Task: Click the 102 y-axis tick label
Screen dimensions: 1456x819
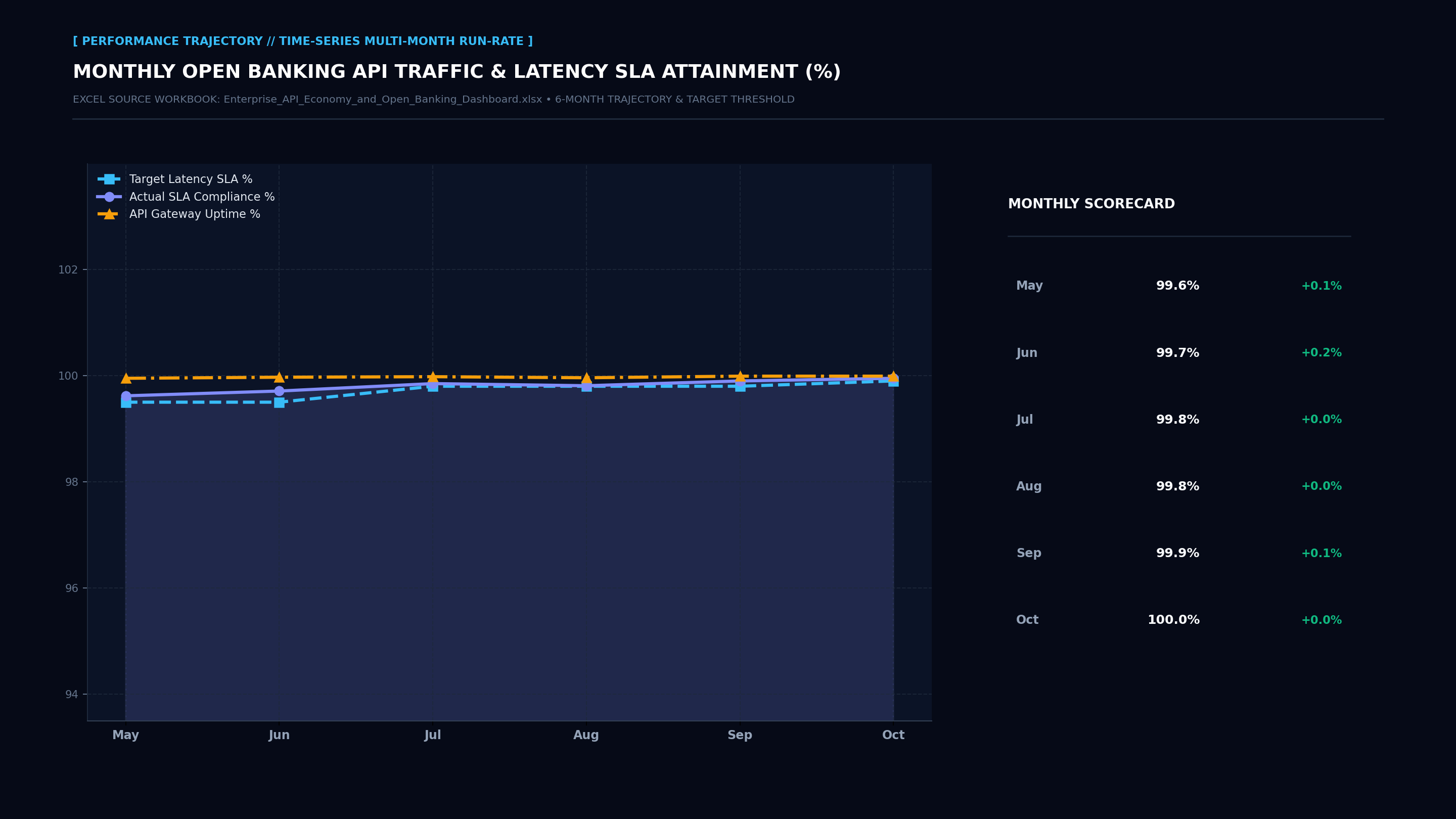Action: click(x=68, y=269)
